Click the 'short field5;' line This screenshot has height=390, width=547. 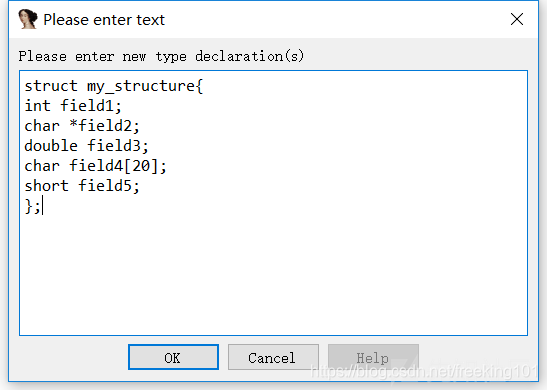point(82,186)
